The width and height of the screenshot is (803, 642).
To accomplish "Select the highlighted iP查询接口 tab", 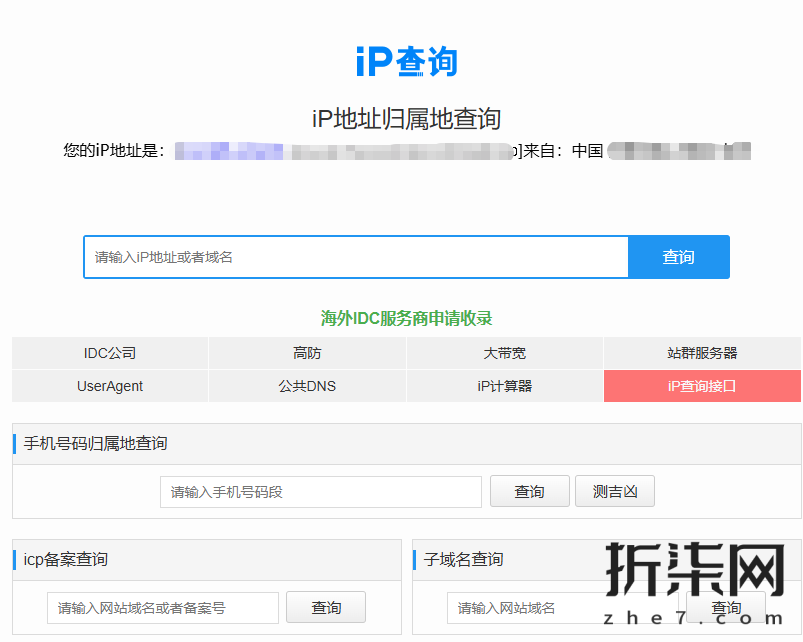I will coord(702,386).
